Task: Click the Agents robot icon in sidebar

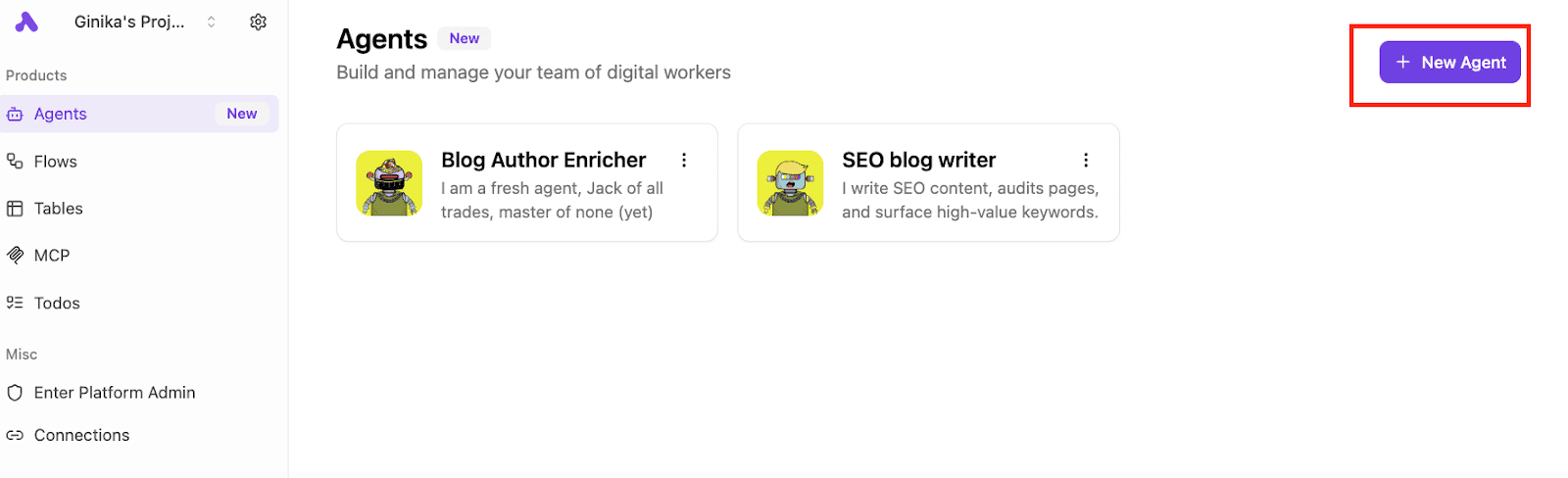Action: click(15, 115)
